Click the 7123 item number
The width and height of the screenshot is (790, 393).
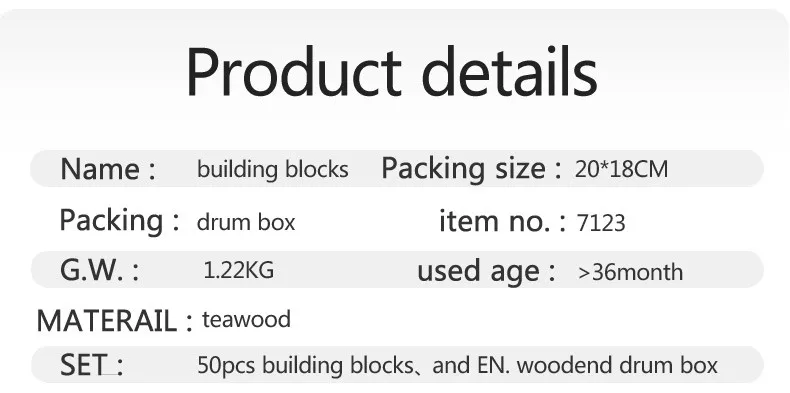click(601, 223)
